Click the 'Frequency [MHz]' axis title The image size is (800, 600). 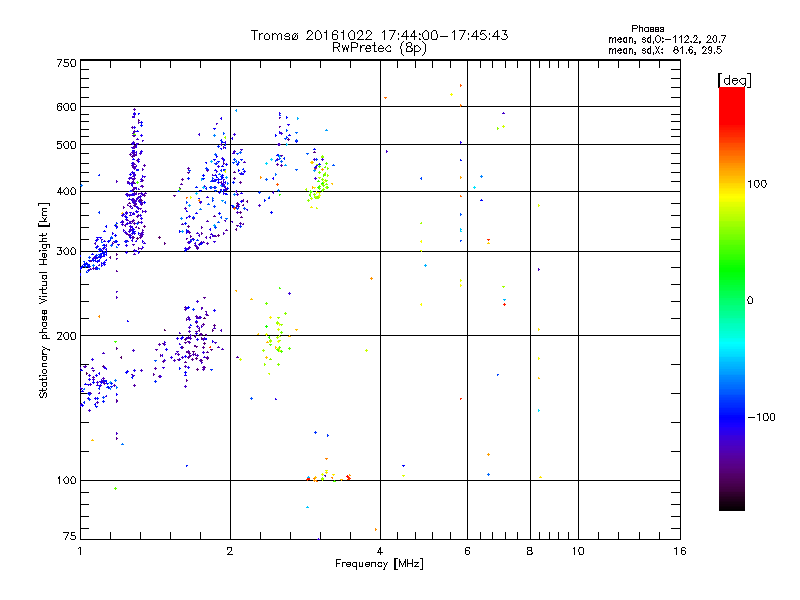[379, 564]
